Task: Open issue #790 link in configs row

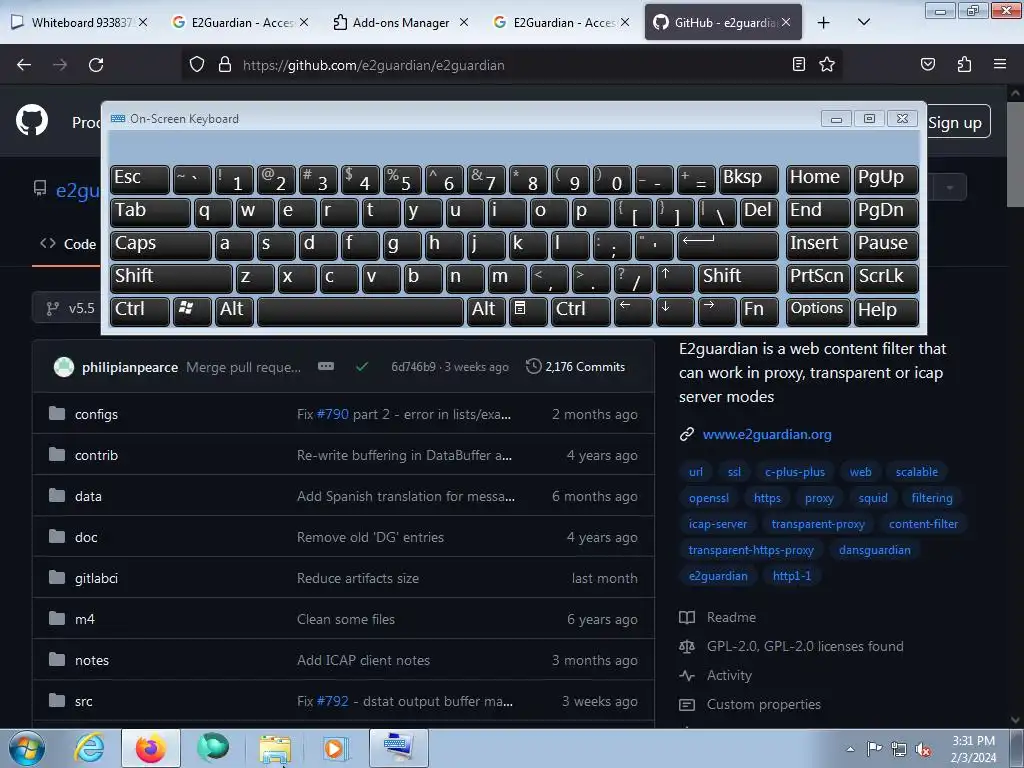Action: coord(332,415)
